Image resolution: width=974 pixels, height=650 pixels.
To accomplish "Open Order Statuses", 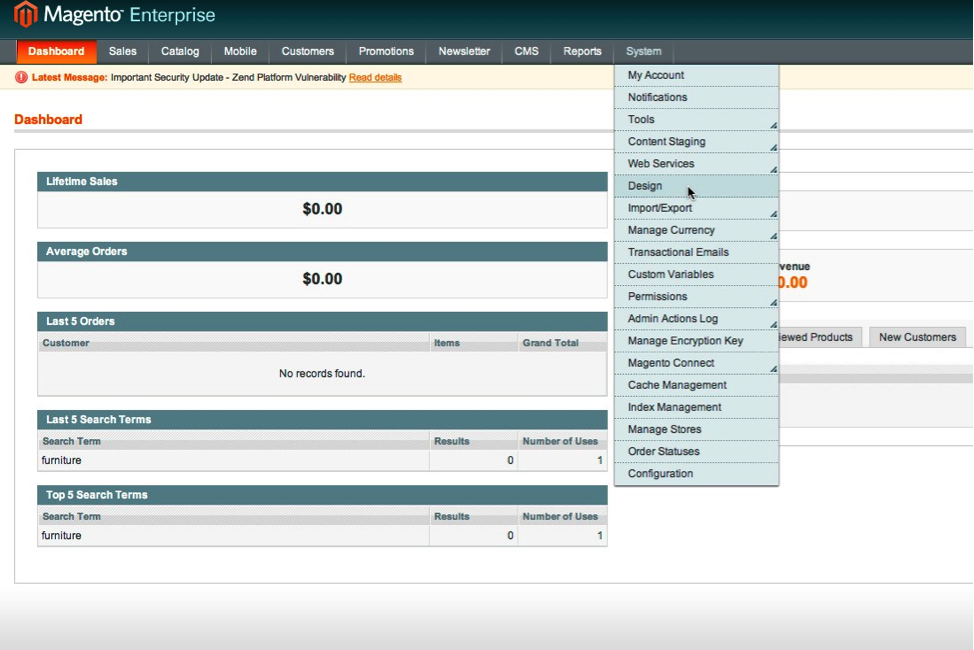I will (696, 452).
